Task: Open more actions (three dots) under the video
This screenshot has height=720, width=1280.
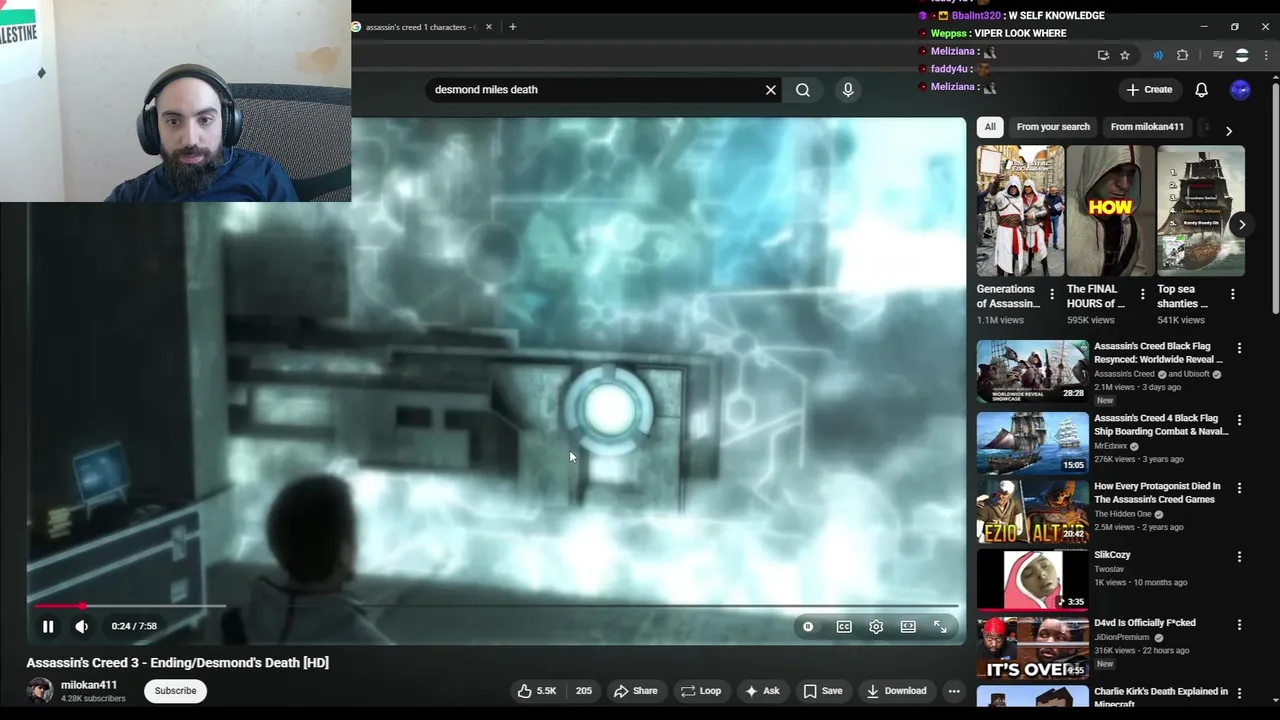Action: click(x=954, y=691)
